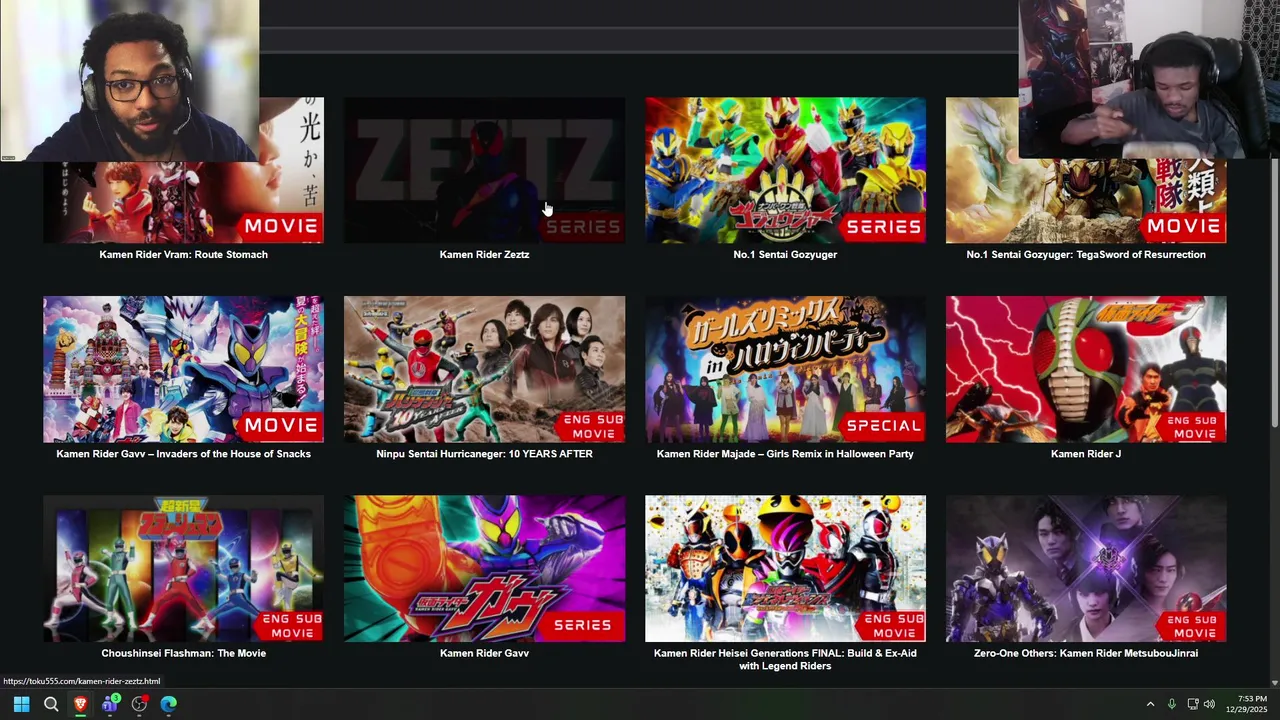Open the volume speaker tray icon

(x=1209, y=704)
